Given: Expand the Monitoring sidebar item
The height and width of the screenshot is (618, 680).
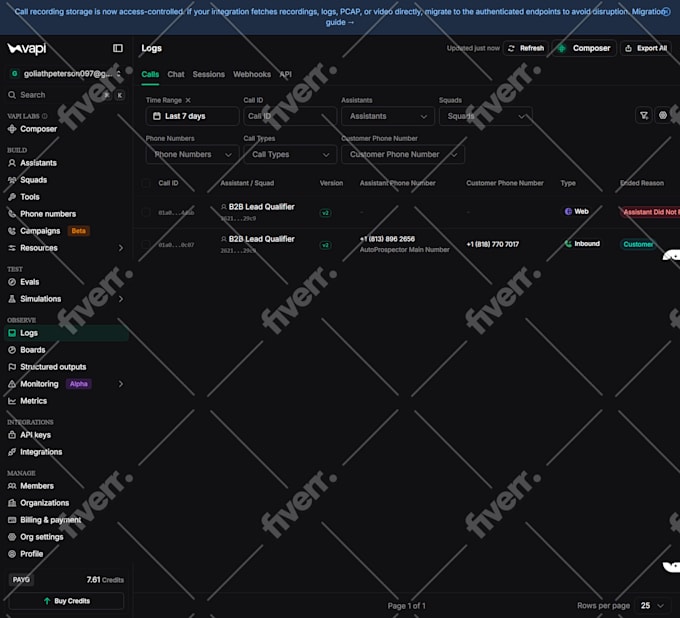Looking at the screenshot, I should click(x=121, y=384).
